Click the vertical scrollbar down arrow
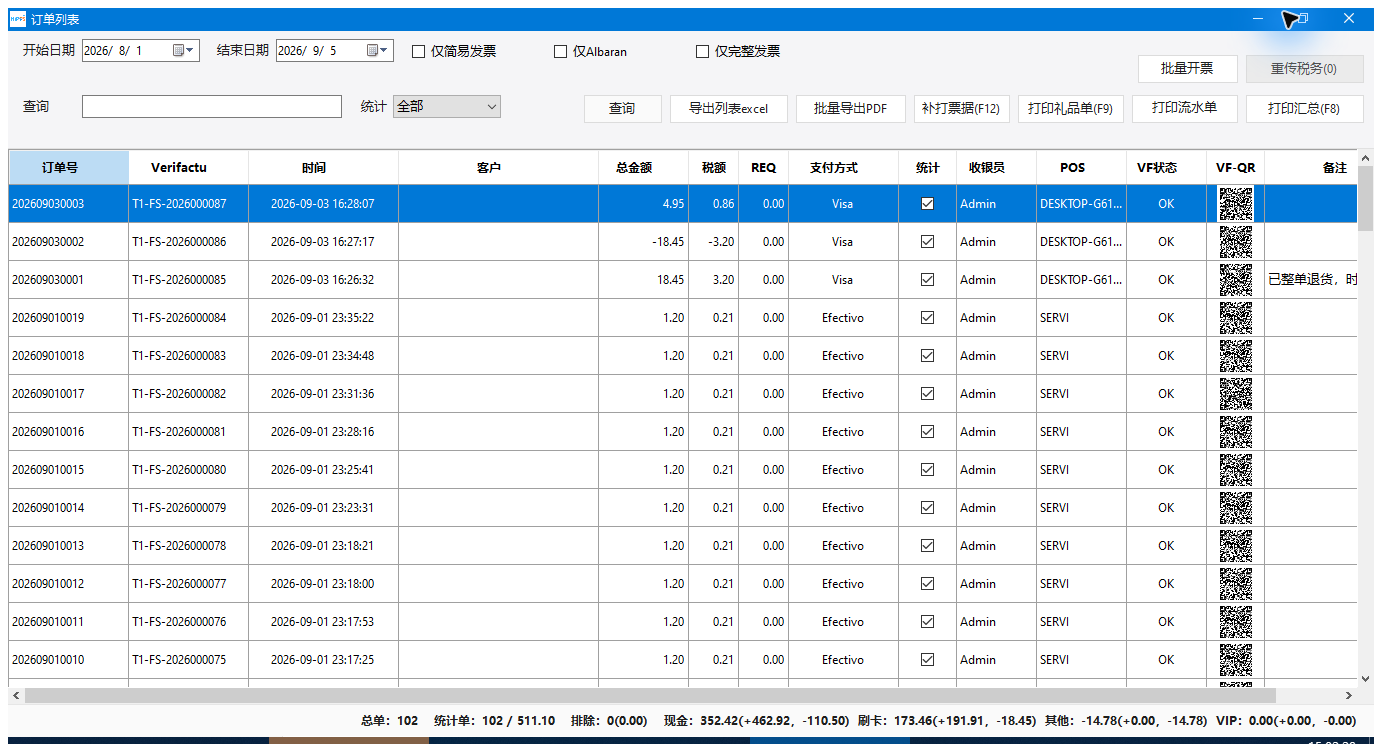 tap(1365, 678)
